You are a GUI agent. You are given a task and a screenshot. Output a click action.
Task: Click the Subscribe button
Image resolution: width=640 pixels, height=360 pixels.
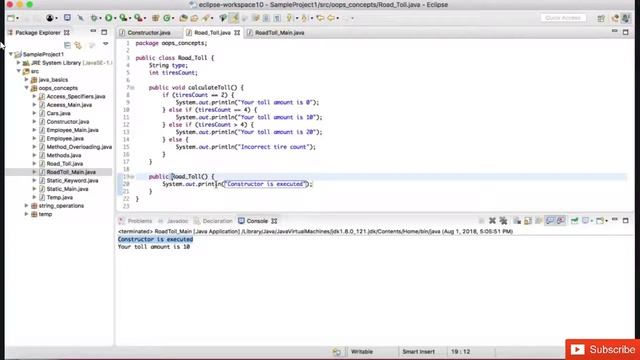coord(602,349)
